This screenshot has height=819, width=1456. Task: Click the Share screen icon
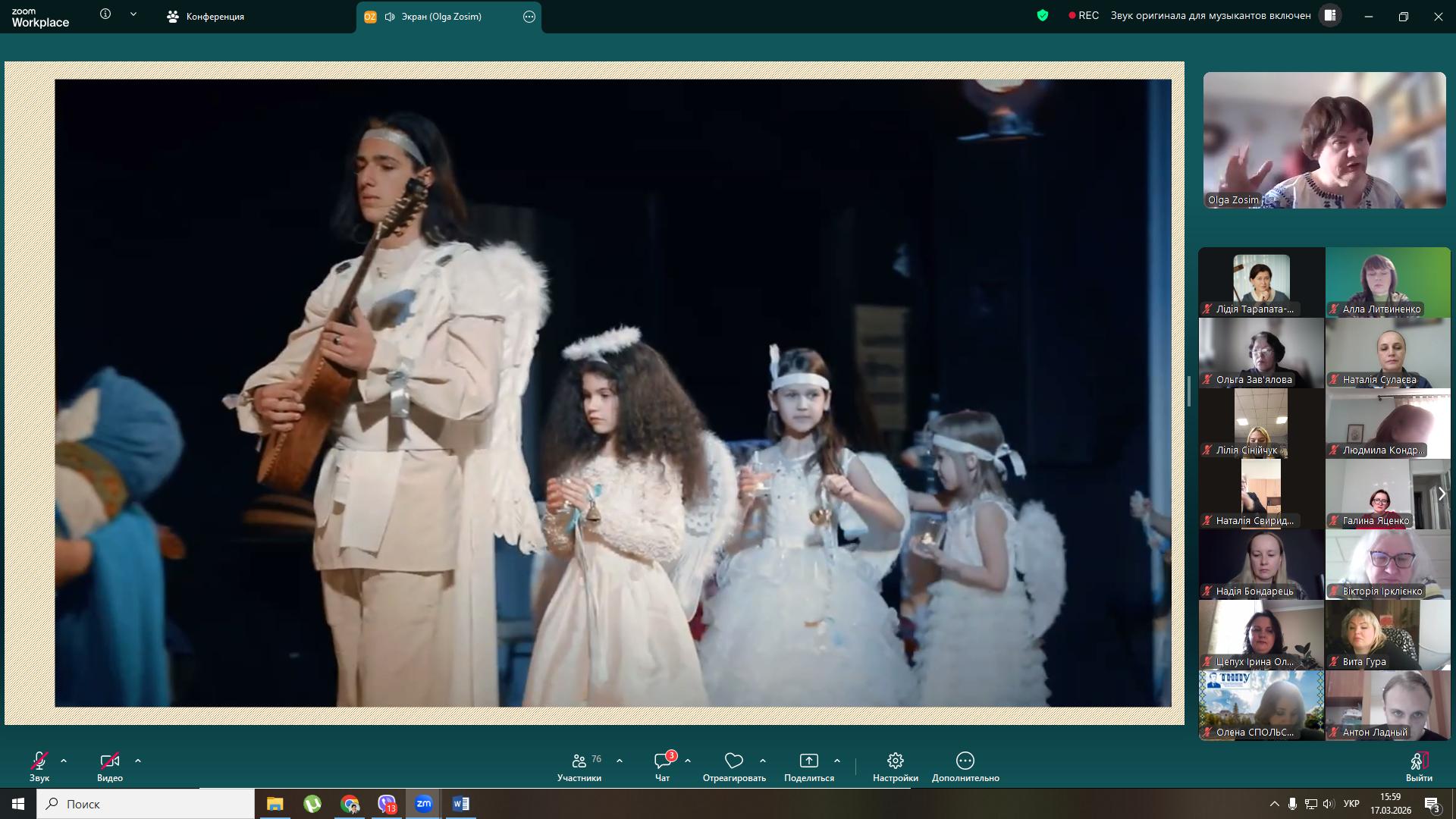tap(808, 761)
